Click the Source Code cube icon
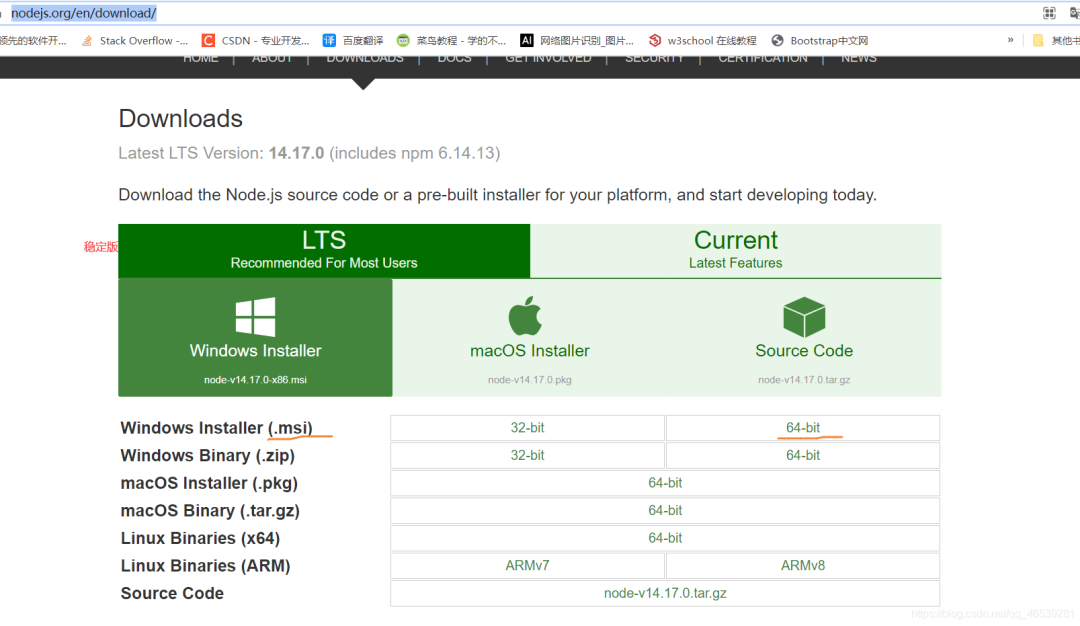The width and height of the screenshot is (1080, 626). [804, 317]
